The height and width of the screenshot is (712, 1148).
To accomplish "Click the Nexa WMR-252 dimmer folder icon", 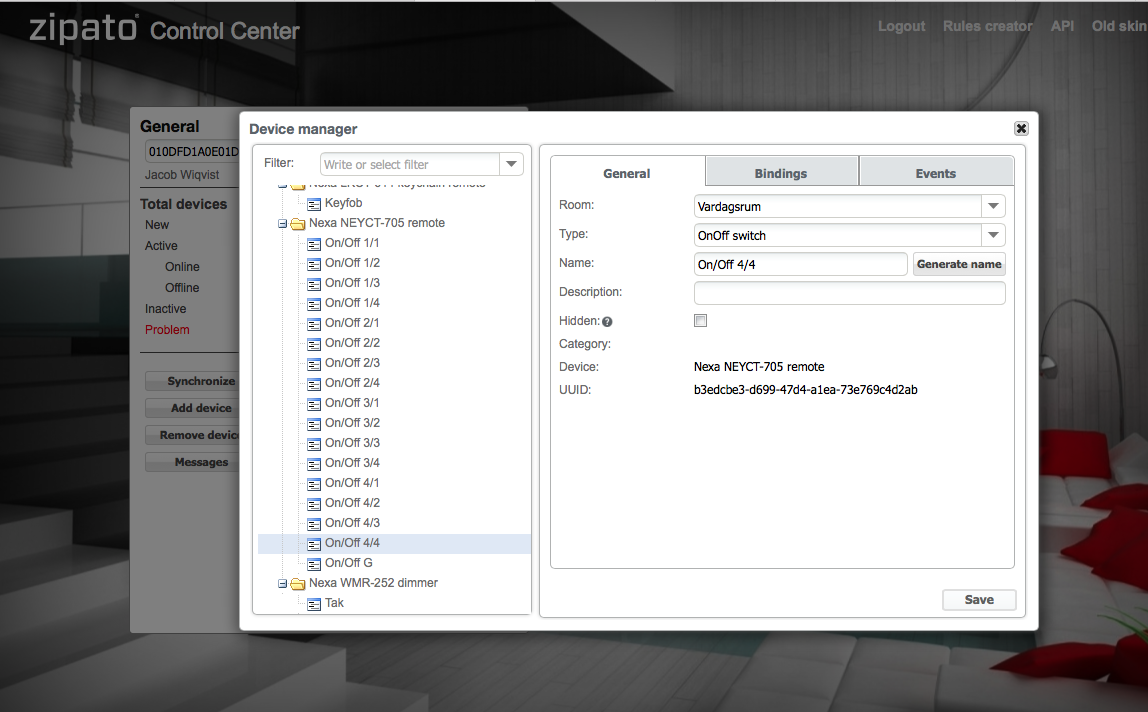I will (x=298, y=583).
